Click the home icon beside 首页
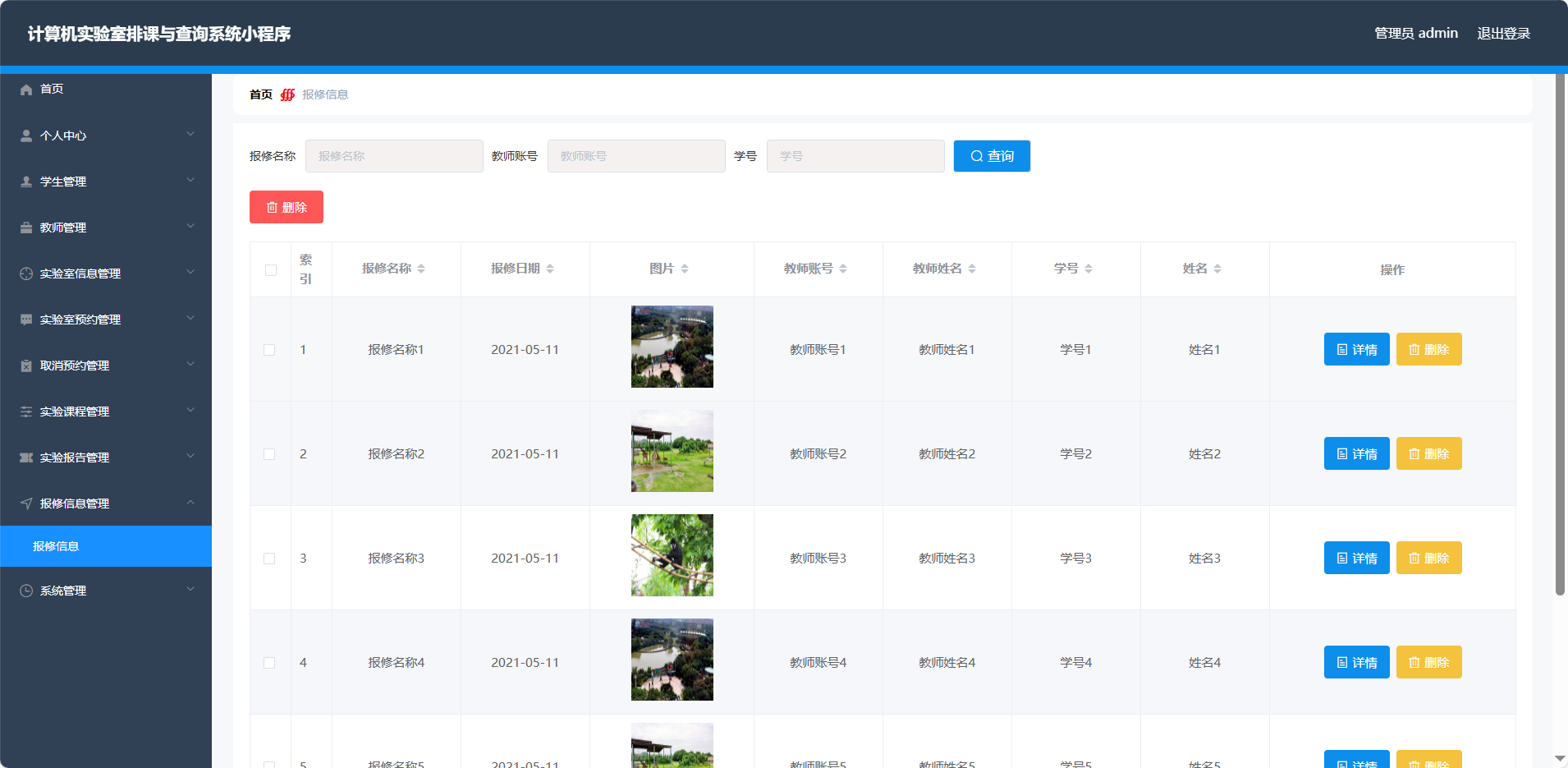 26,90
